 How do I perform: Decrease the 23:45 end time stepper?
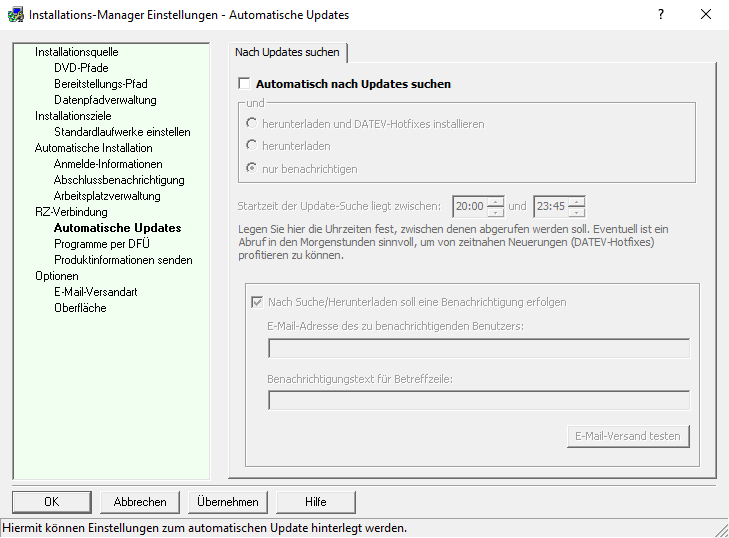pos(576,213)
